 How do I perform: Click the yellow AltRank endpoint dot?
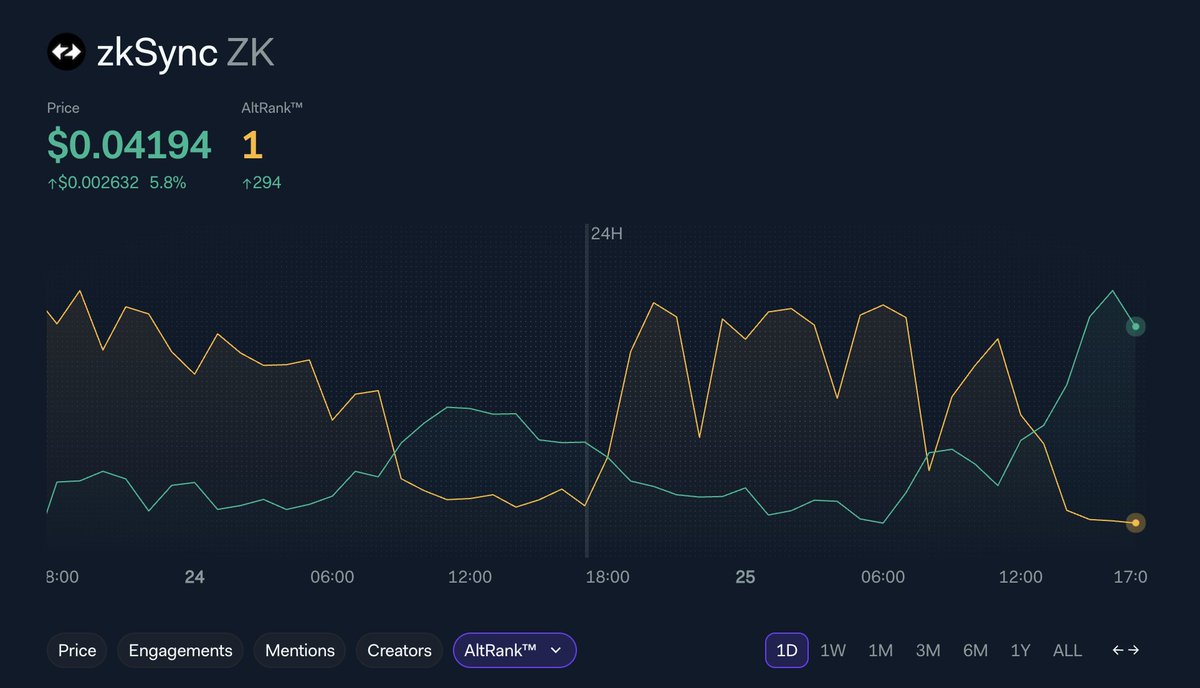[x=1135, y=522]
